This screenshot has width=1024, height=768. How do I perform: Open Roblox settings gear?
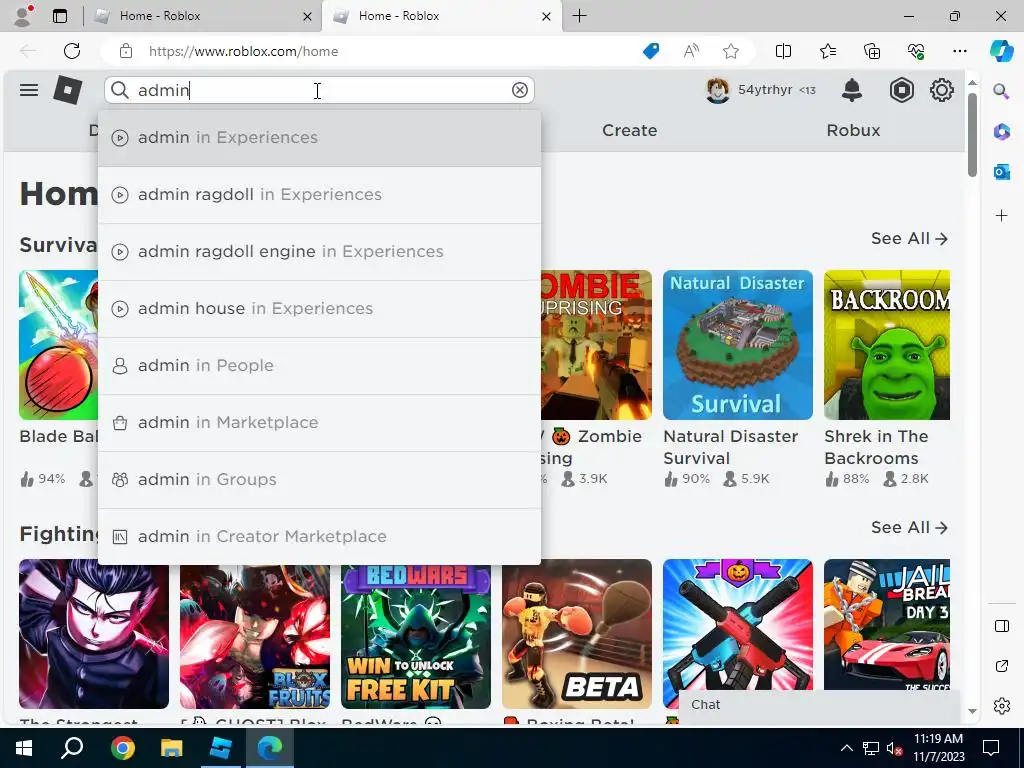click(942, 90)
